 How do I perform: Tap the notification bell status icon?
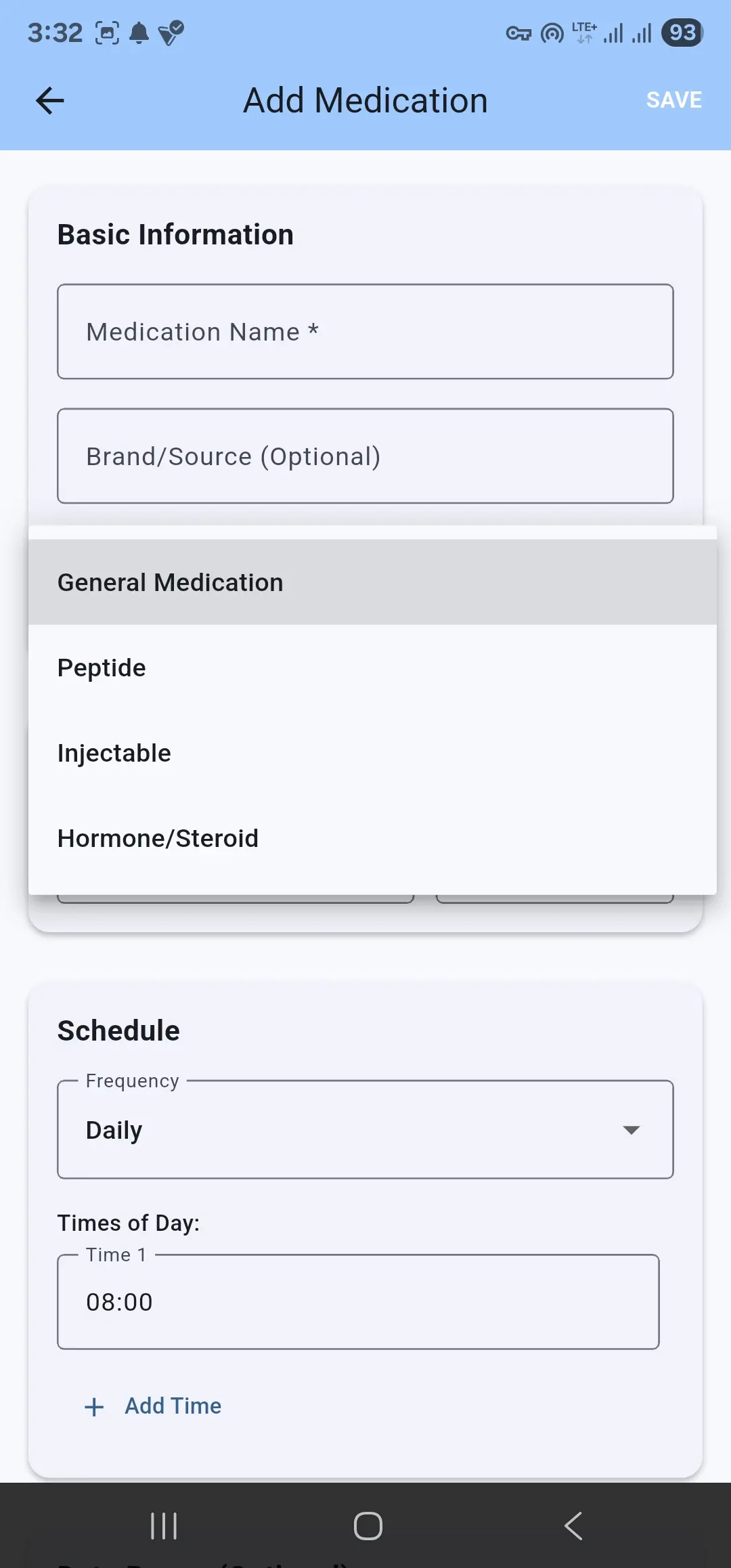tap(139, 32)
